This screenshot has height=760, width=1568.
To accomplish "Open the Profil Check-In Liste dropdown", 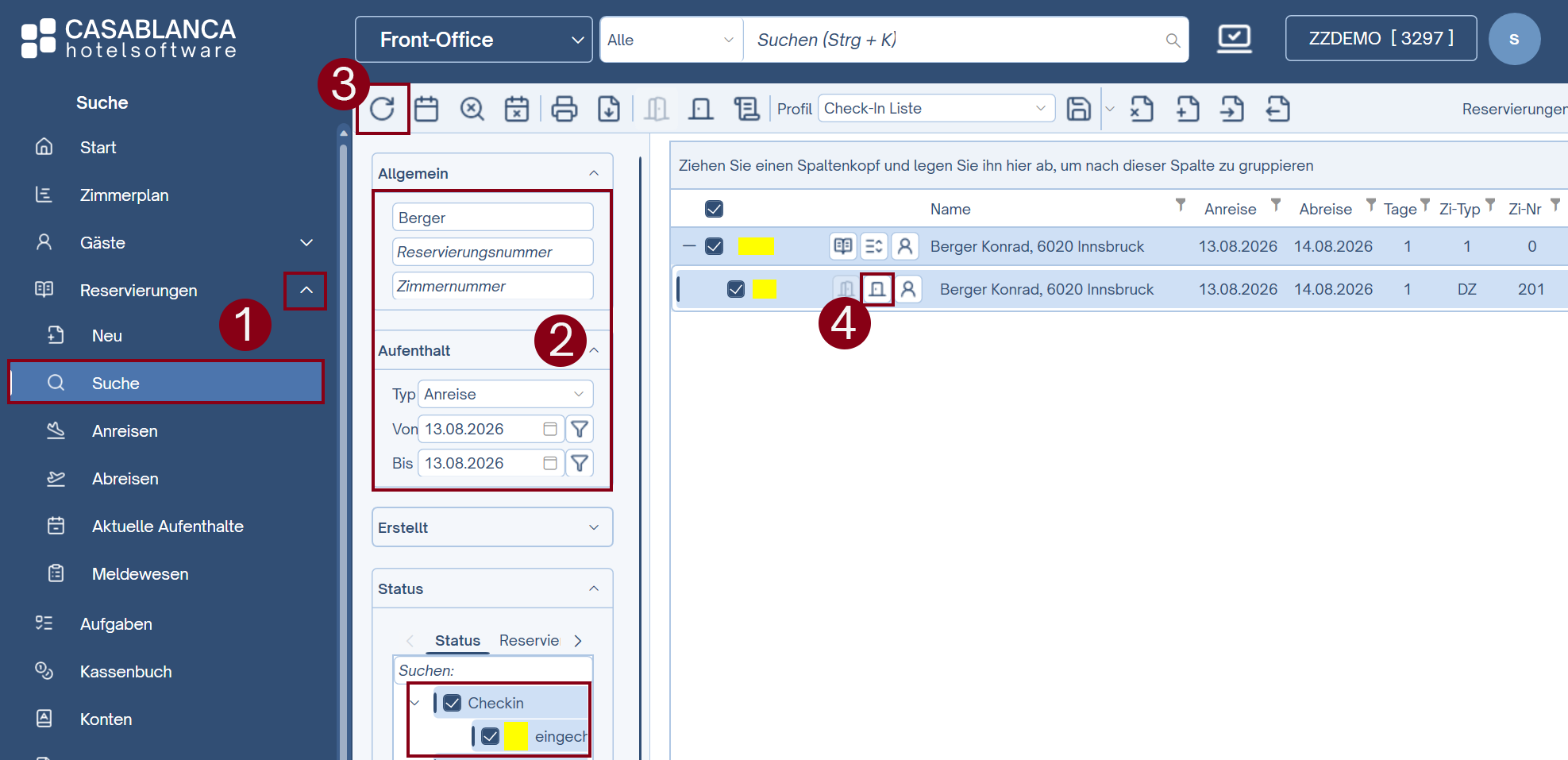I will tap(937, 108).
